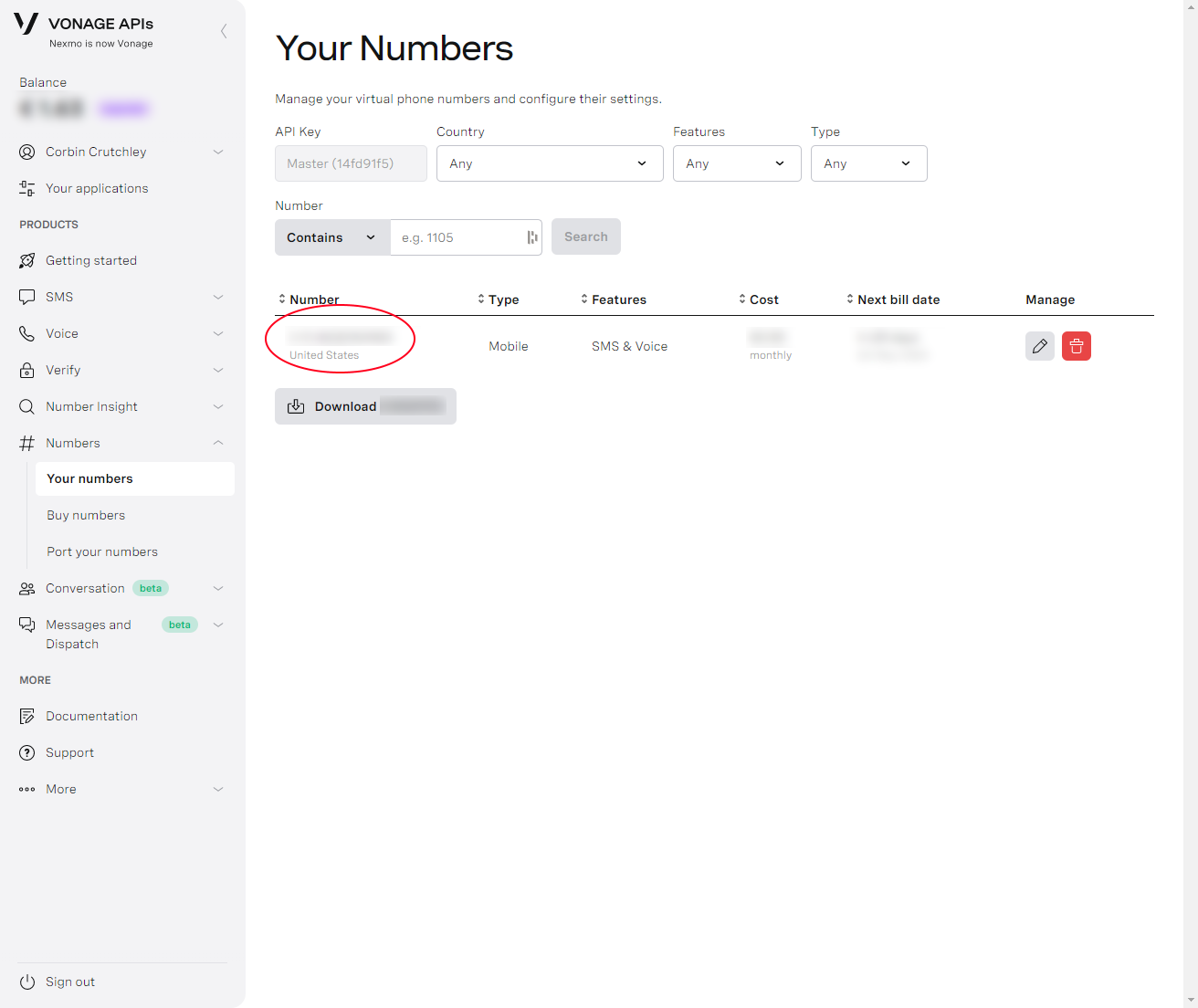
Task: Click the Documentation notepad icon
Action: (x=27, y=716)
